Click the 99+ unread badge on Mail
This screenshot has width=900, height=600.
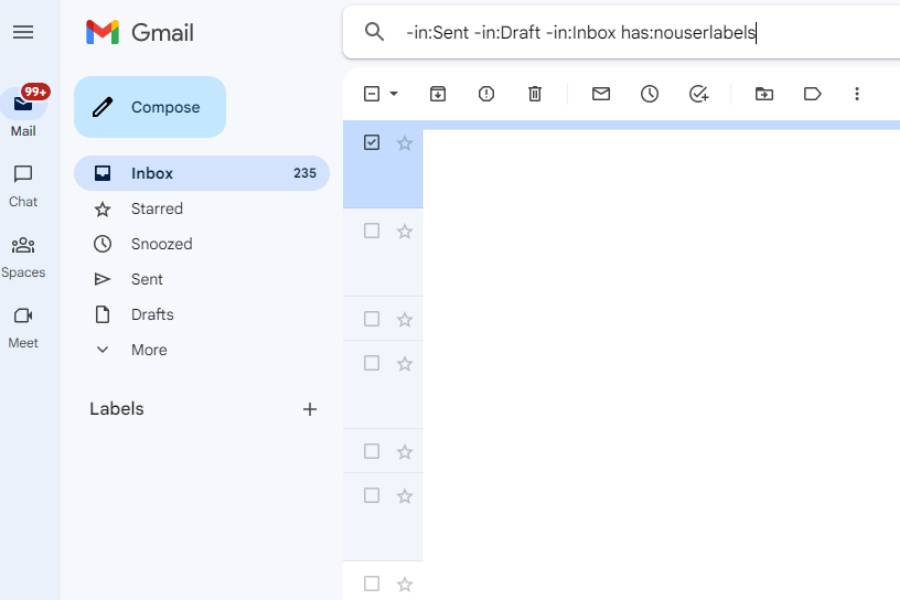[x=36, y=92]
